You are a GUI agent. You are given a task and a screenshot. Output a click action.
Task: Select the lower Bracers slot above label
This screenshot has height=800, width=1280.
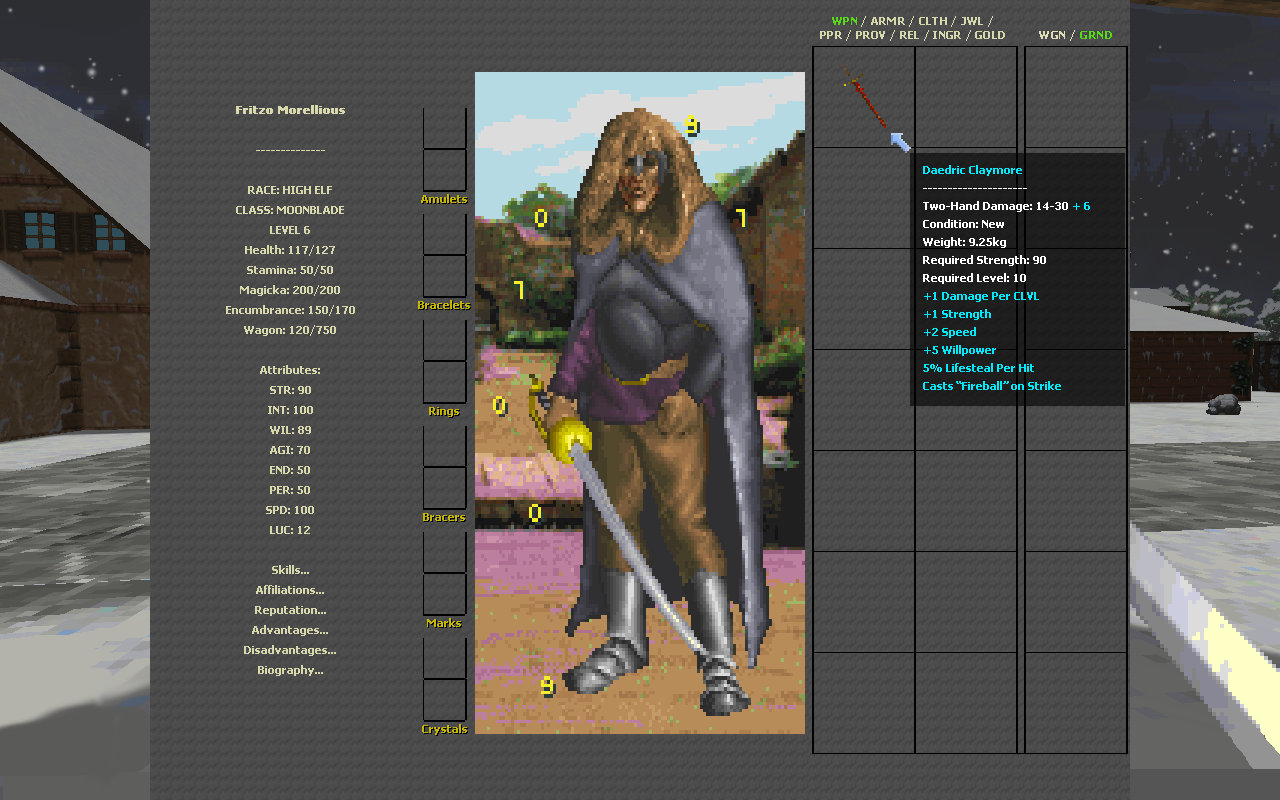444,488
